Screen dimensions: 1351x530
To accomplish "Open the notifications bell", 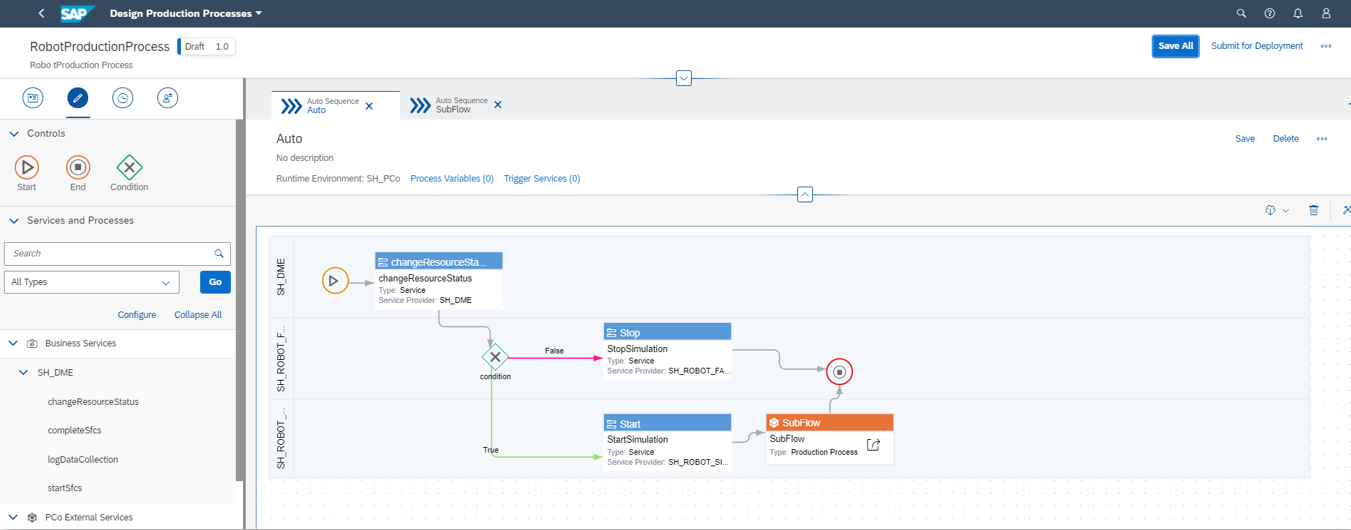I will pos(1298,14).
